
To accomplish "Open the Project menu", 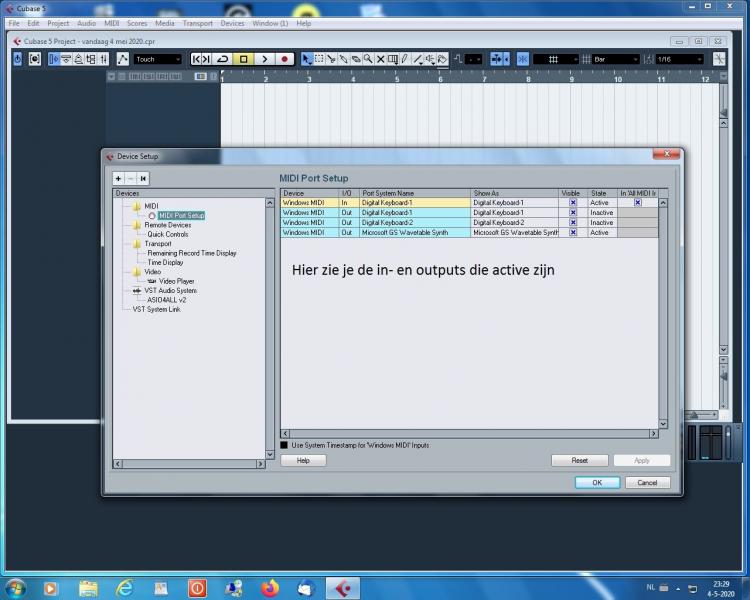I will pyautogui.click(x=58, y=23).
